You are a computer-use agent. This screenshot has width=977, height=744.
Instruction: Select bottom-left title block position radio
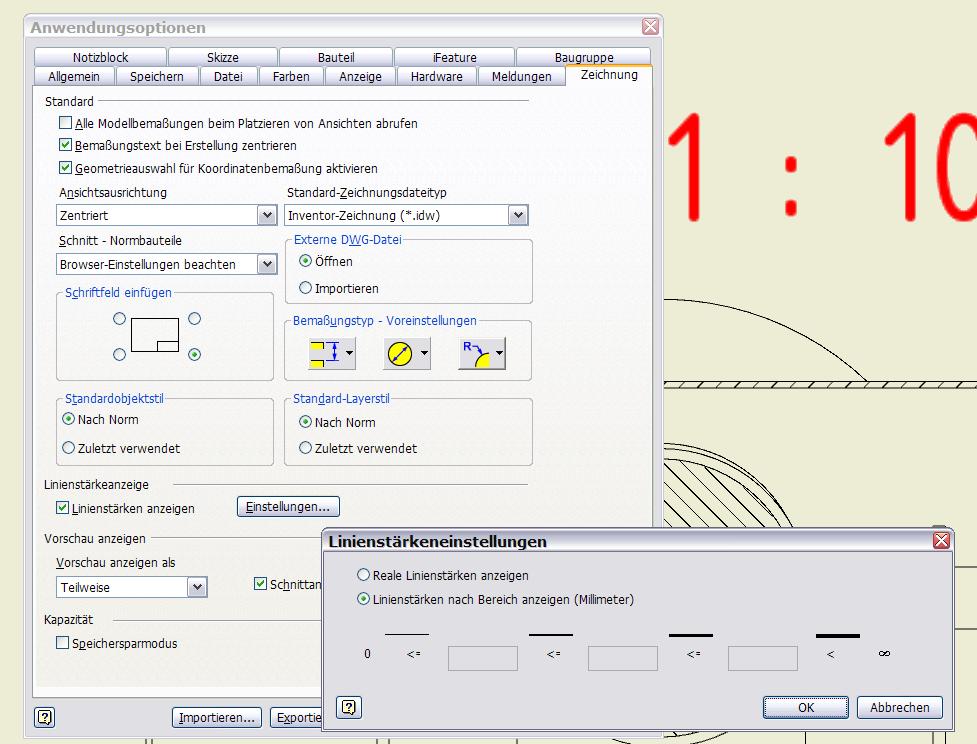(119, 355)
